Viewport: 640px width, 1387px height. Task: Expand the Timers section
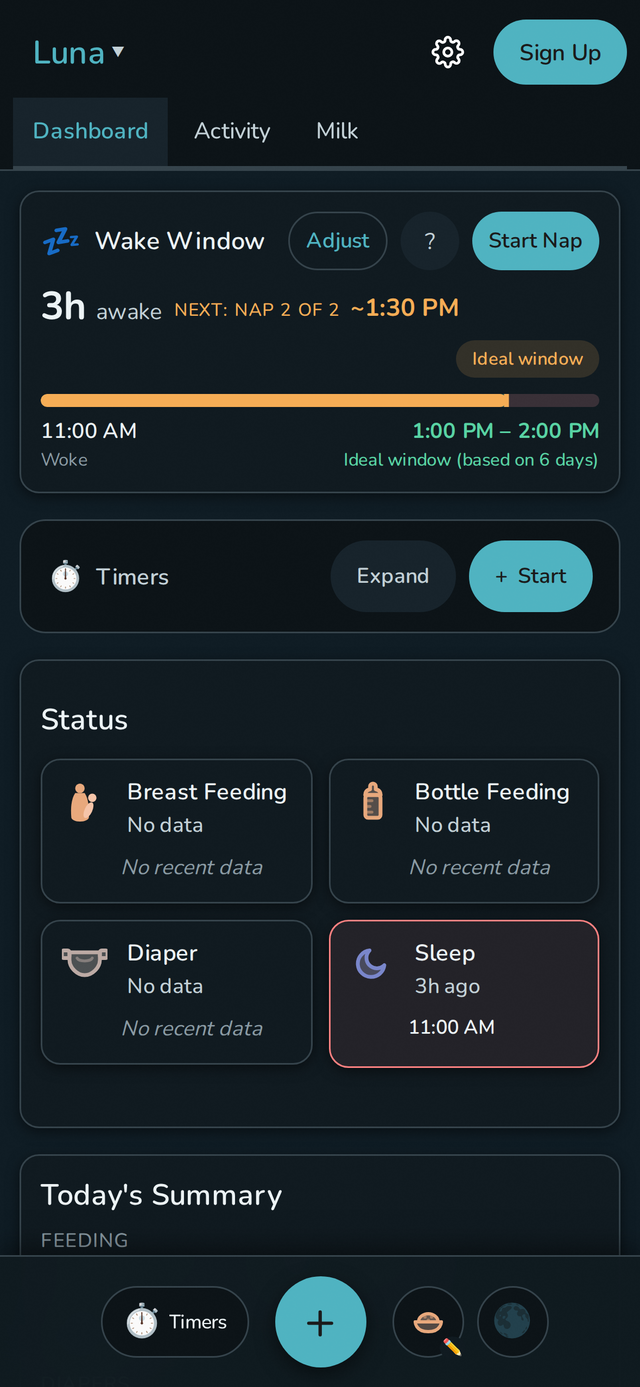pos(393,576)
